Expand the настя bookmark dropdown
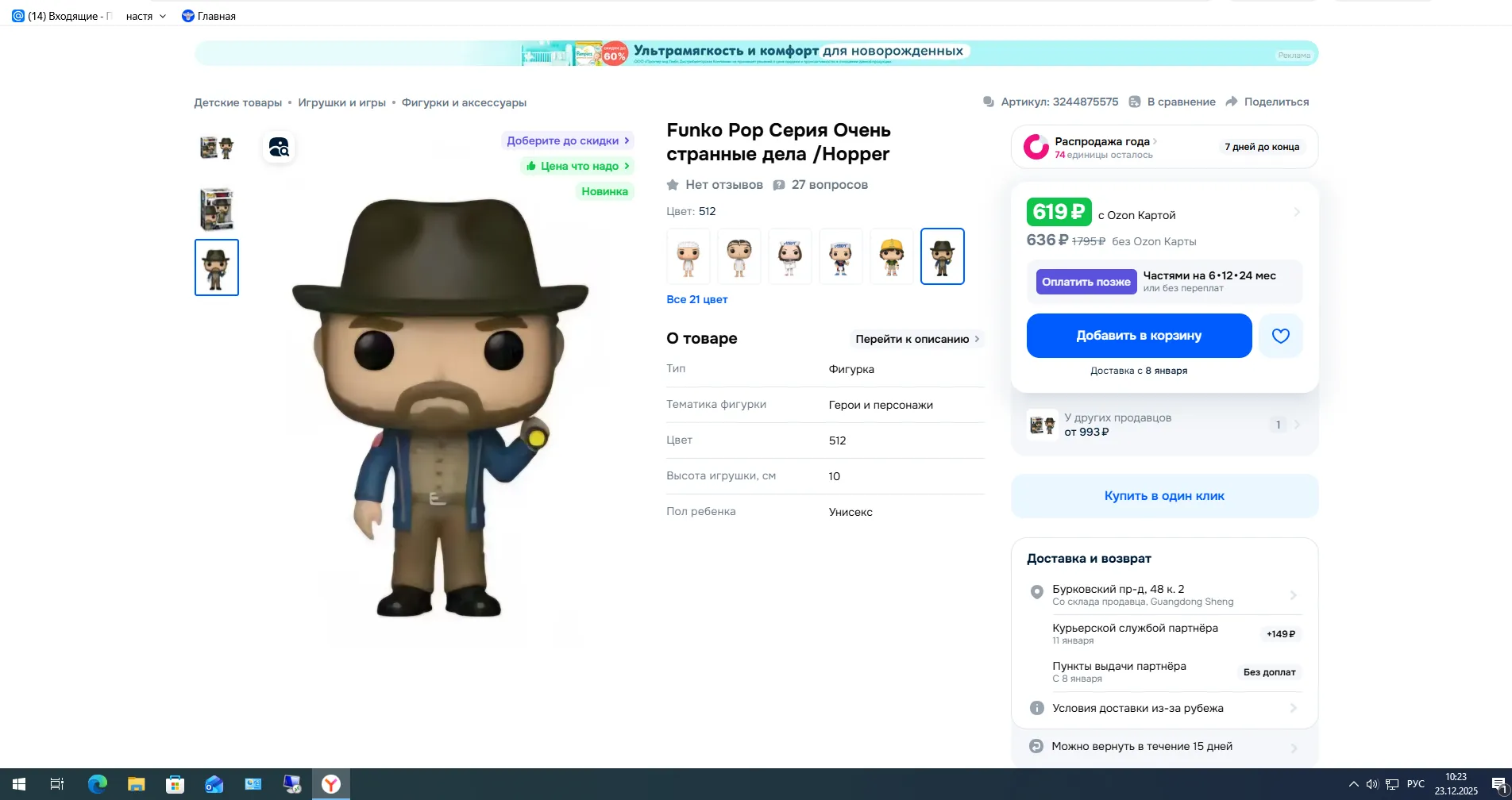Viewport: 1512px width, 800px height. coord(163,16)
